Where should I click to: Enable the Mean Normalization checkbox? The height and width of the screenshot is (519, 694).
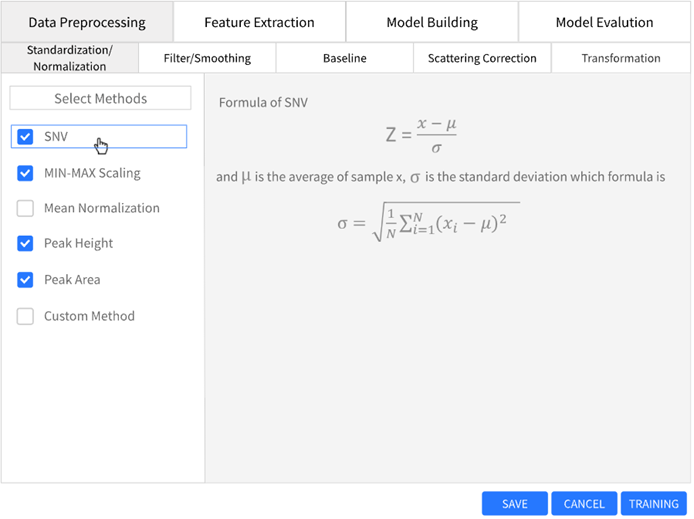26,208
